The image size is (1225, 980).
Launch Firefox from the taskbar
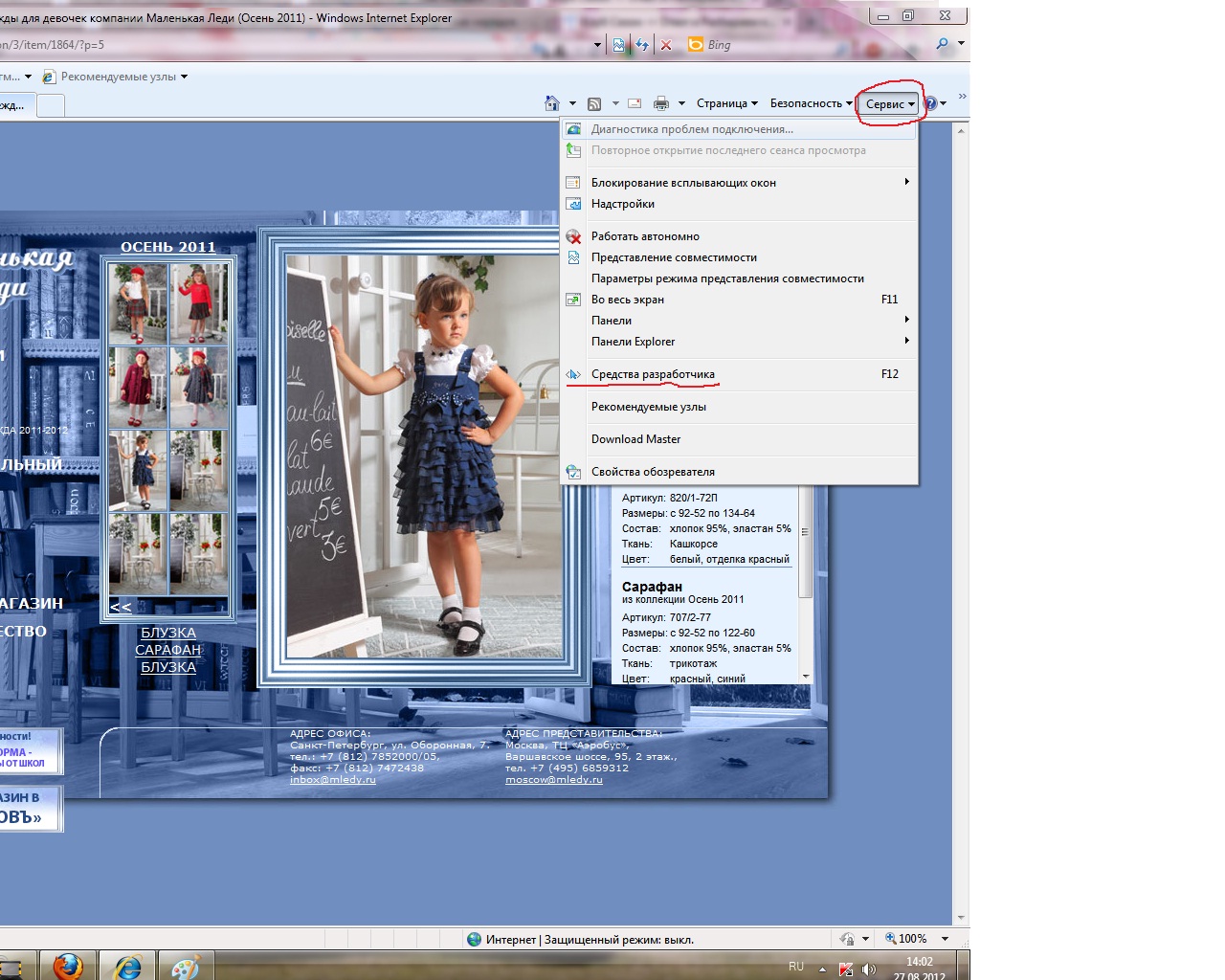67,967
